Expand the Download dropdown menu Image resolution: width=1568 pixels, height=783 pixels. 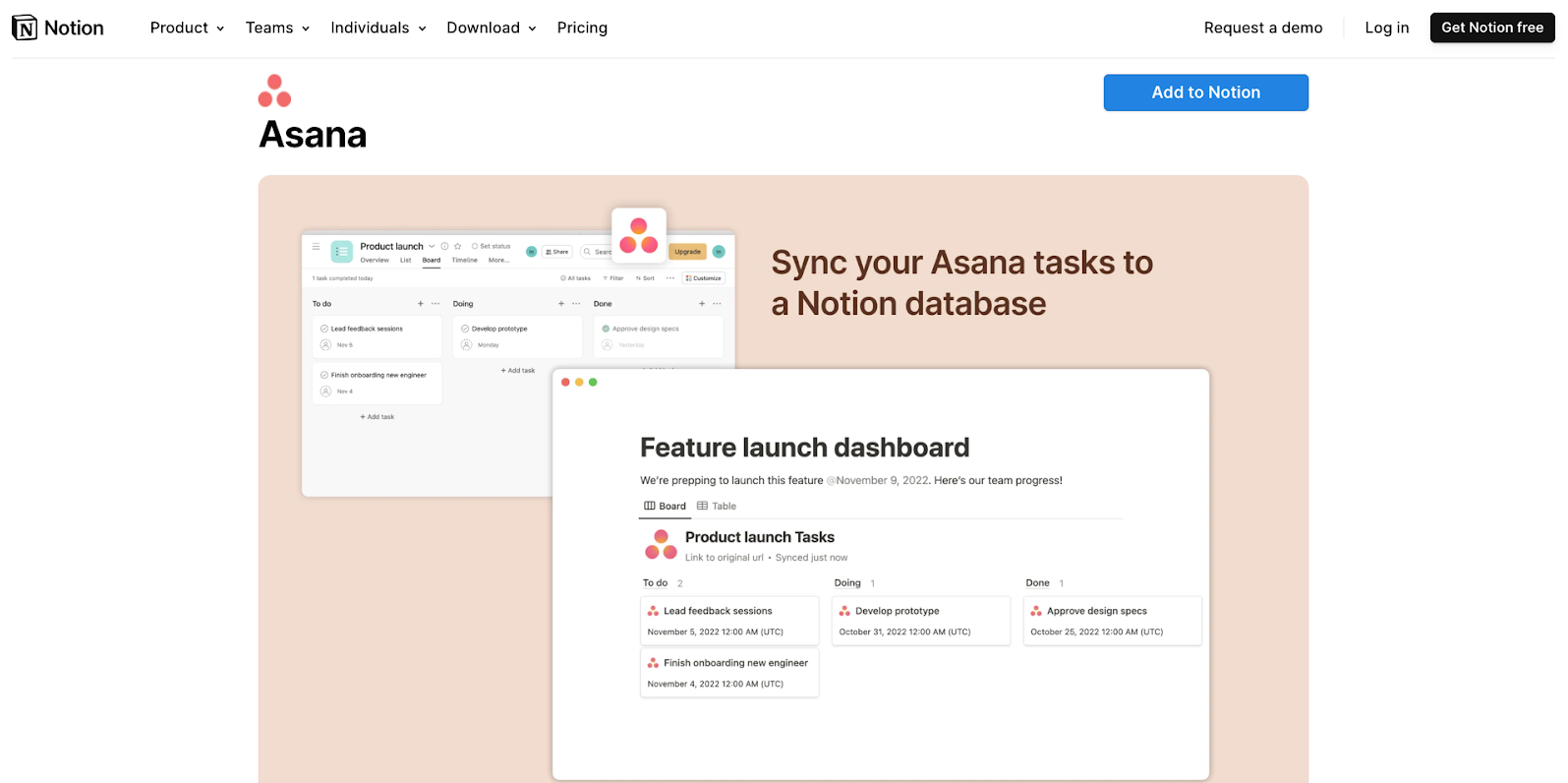[491, 28]
